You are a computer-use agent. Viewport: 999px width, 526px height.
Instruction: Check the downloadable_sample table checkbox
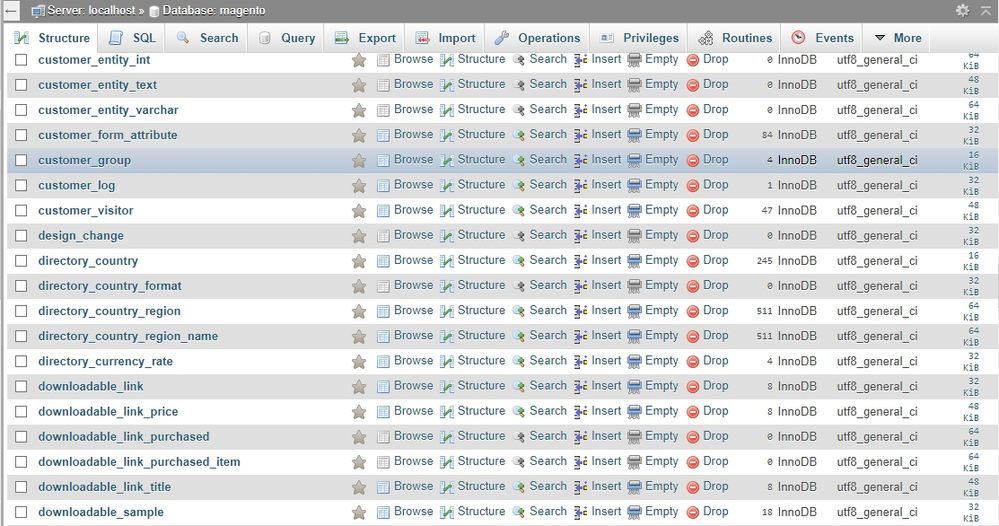coord(21,512)
